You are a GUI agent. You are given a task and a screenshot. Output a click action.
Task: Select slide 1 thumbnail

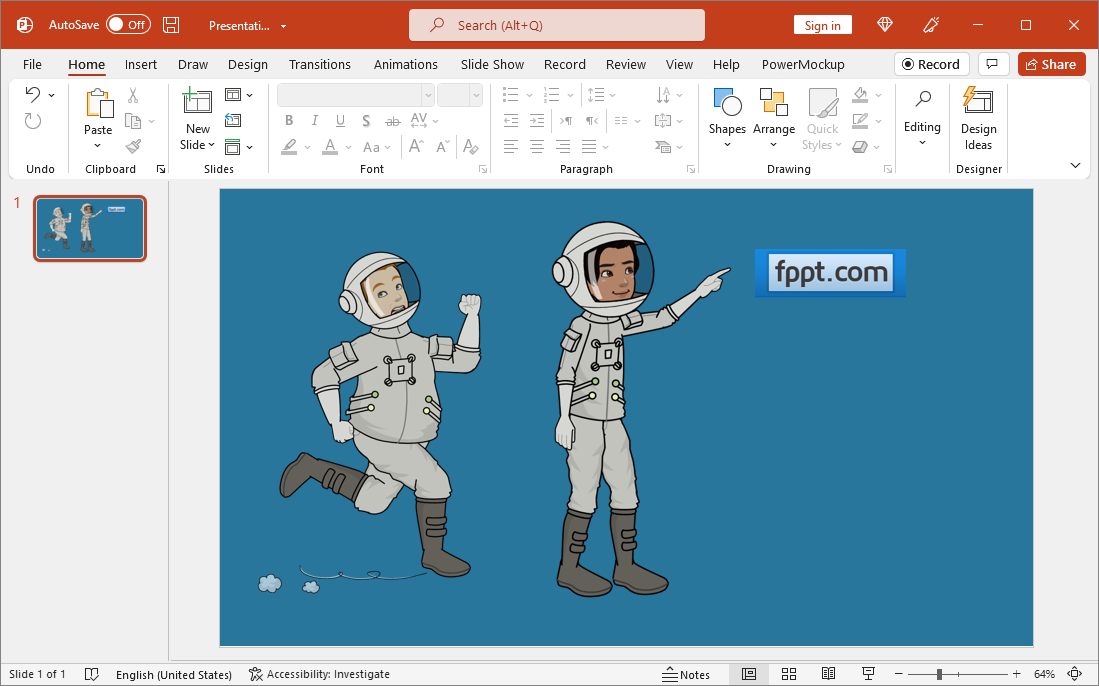coord(90,228)
